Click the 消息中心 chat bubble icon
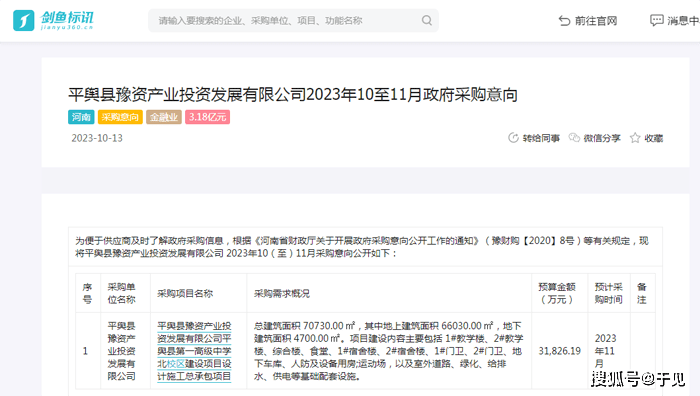This screenshot has width=700, height=396. pyautogui.click(x=657, y=21)
